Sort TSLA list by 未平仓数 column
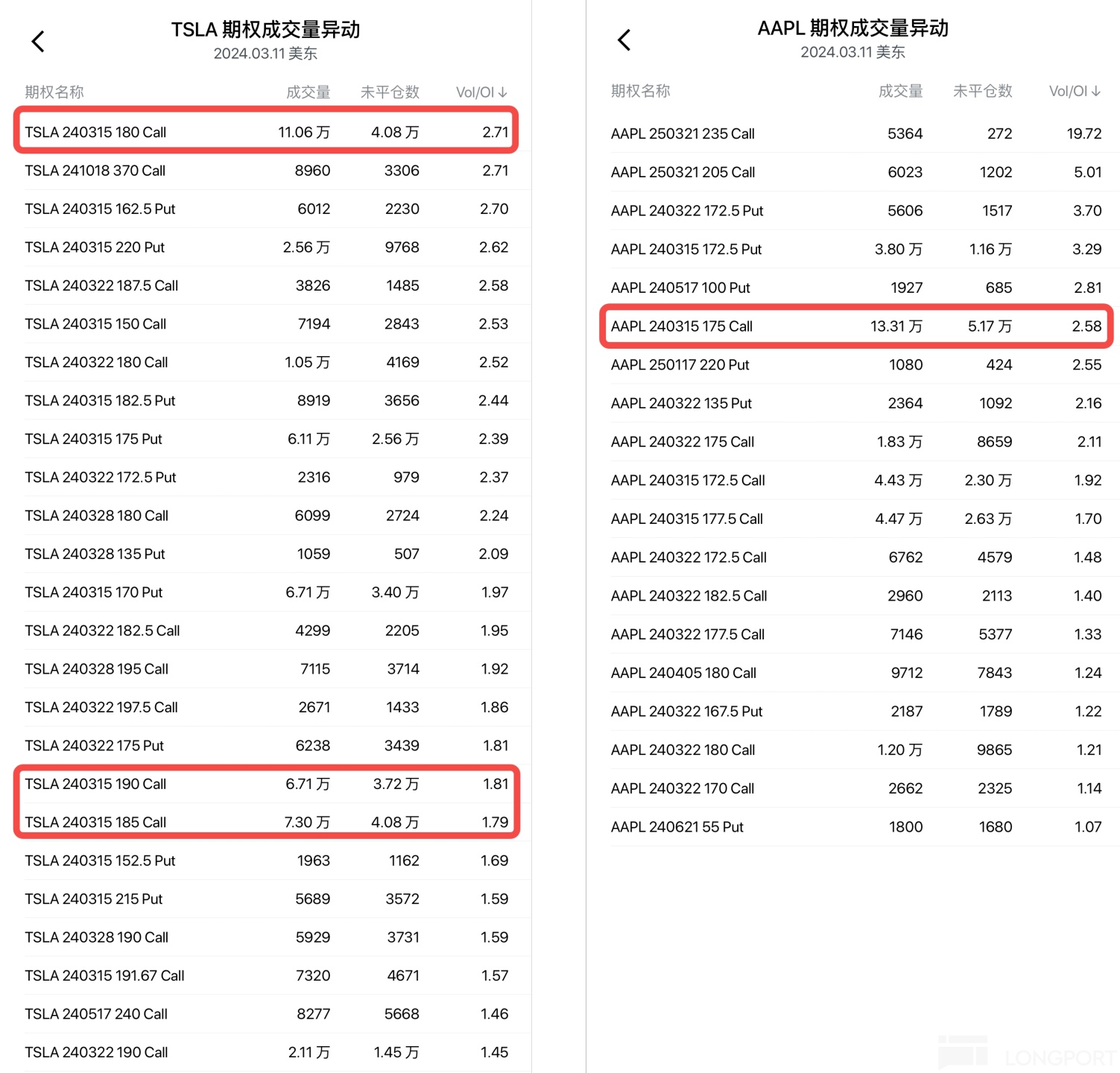Viewport: 1120px width, 1073px height. (390, 92)
